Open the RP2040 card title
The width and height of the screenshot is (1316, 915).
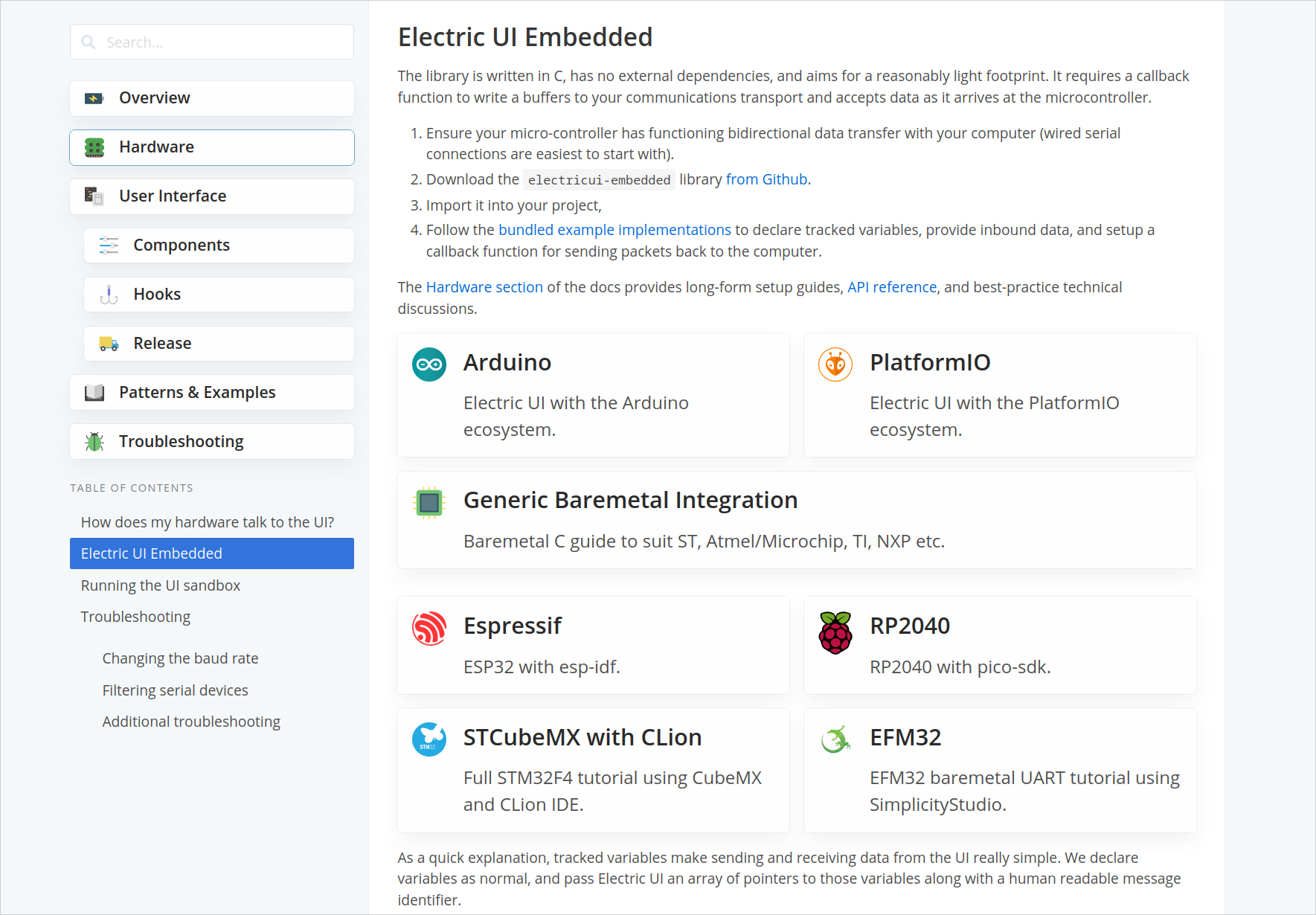910,626
